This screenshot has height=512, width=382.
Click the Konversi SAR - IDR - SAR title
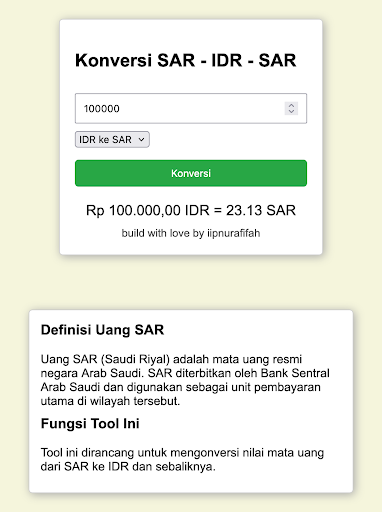point(186,60)
